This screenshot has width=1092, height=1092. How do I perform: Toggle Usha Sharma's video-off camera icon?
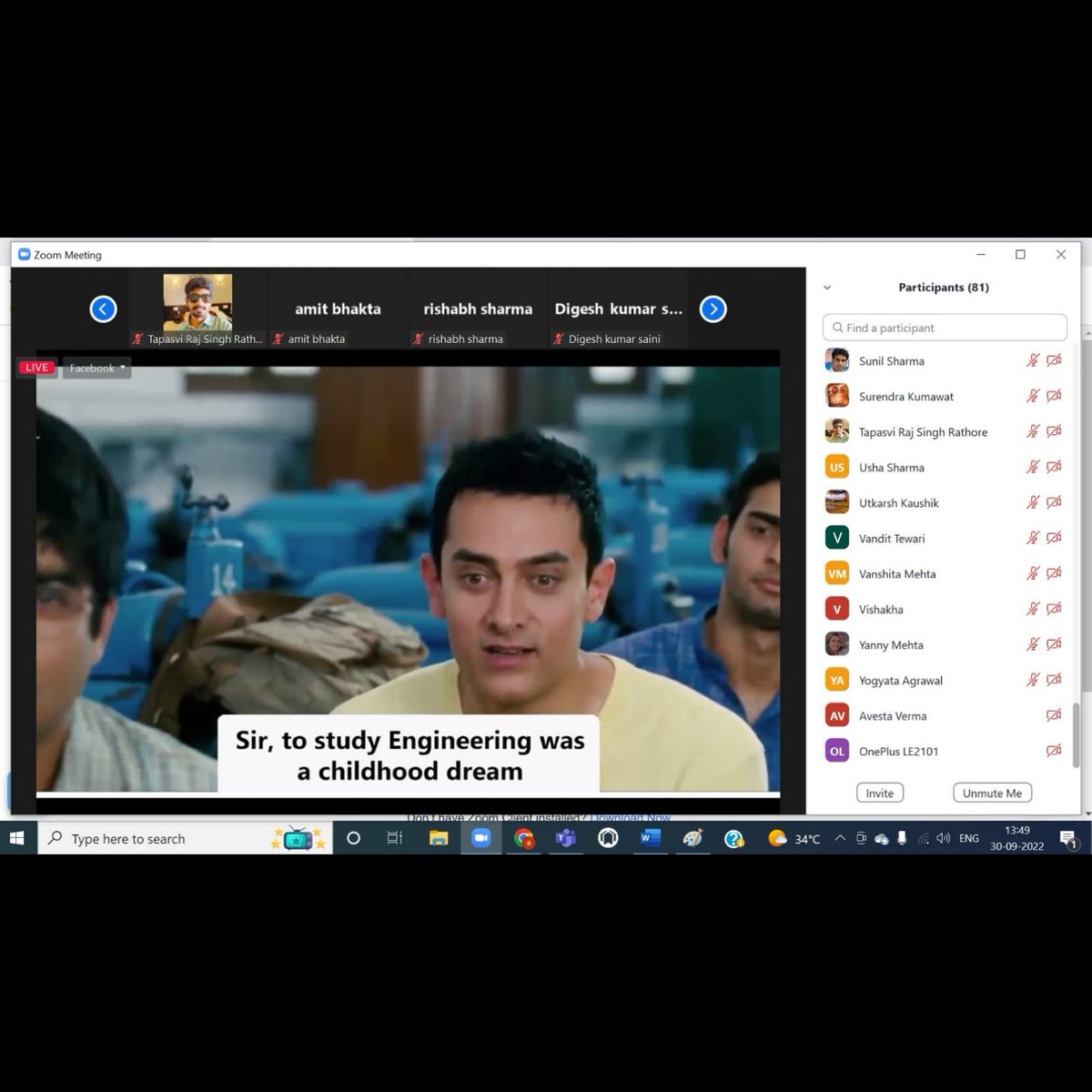point(1054,467)
